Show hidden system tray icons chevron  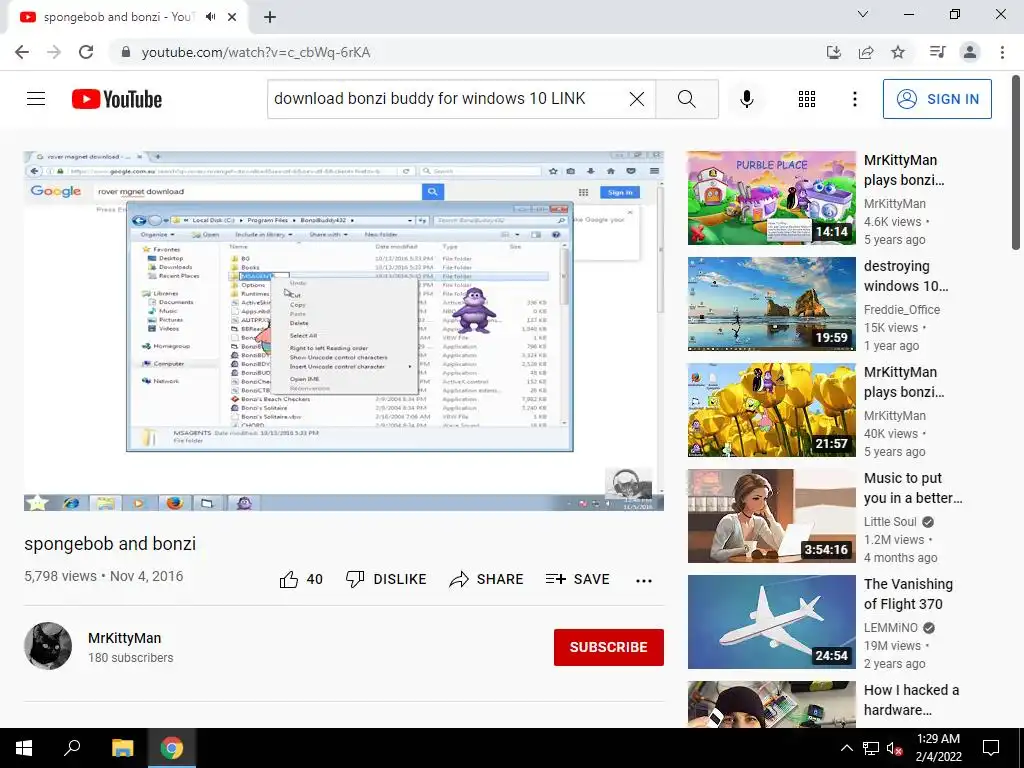(846, 748)
